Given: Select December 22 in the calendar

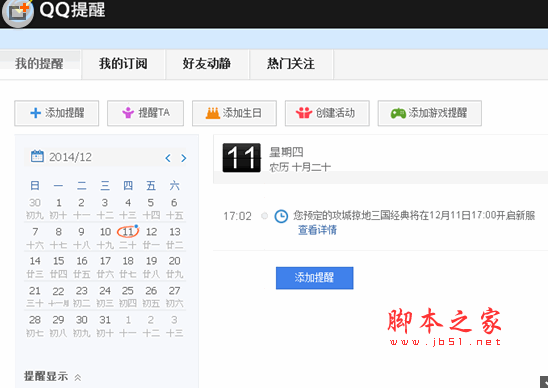Looking at the screenshot, I should (58, 291).
